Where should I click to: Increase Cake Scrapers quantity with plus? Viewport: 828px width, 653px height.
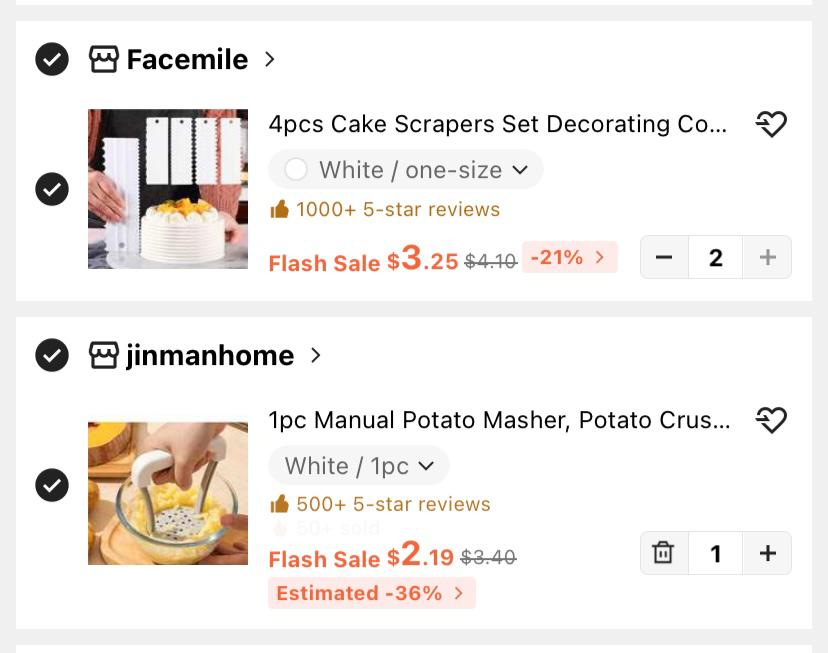click(x=767, y=257)
